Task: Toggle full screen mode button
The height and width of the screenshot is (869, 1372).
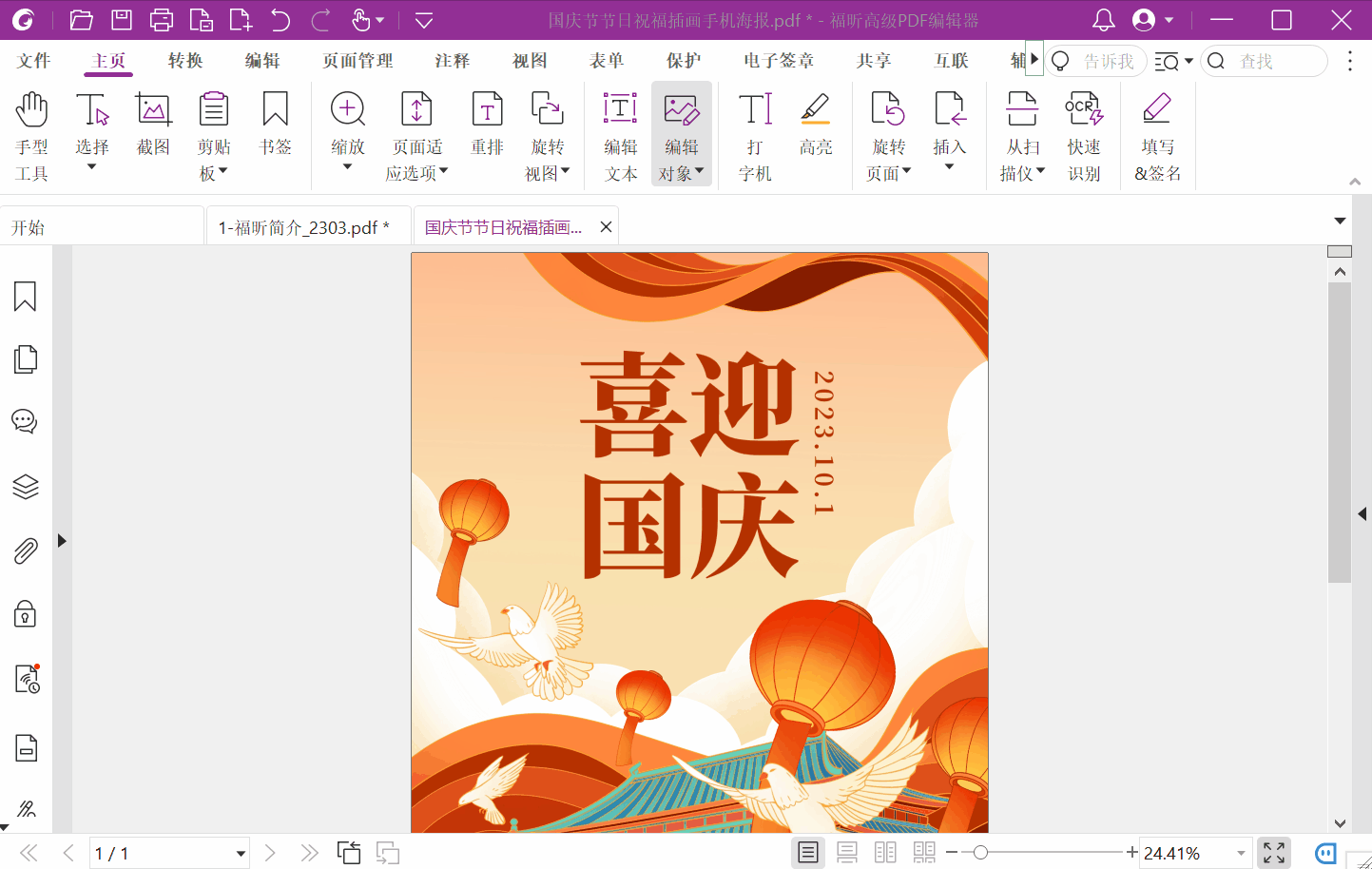Action: tap(1274, 853)
